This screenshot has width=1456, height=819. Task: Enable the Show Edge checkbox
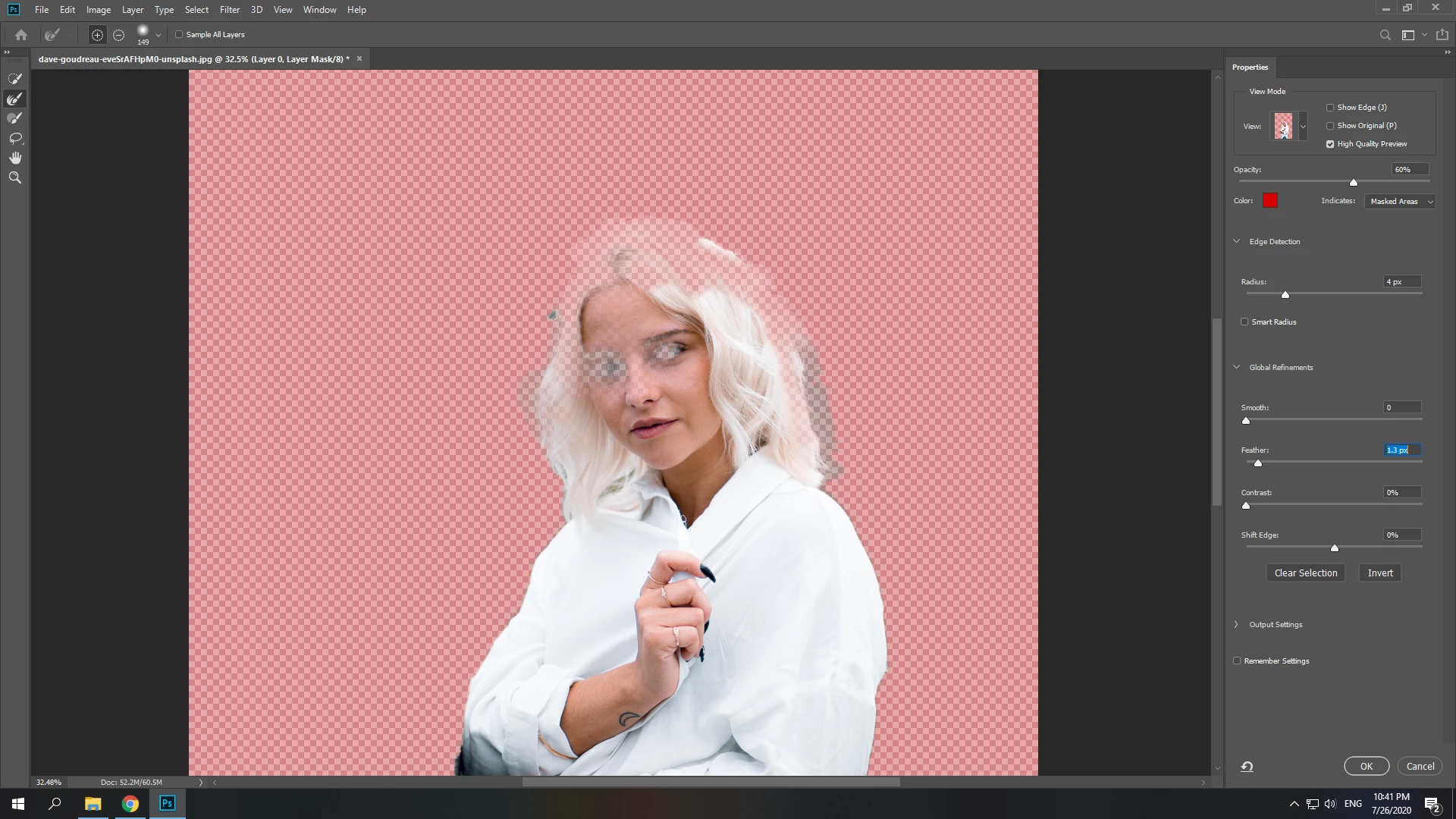coord(1330,108)
